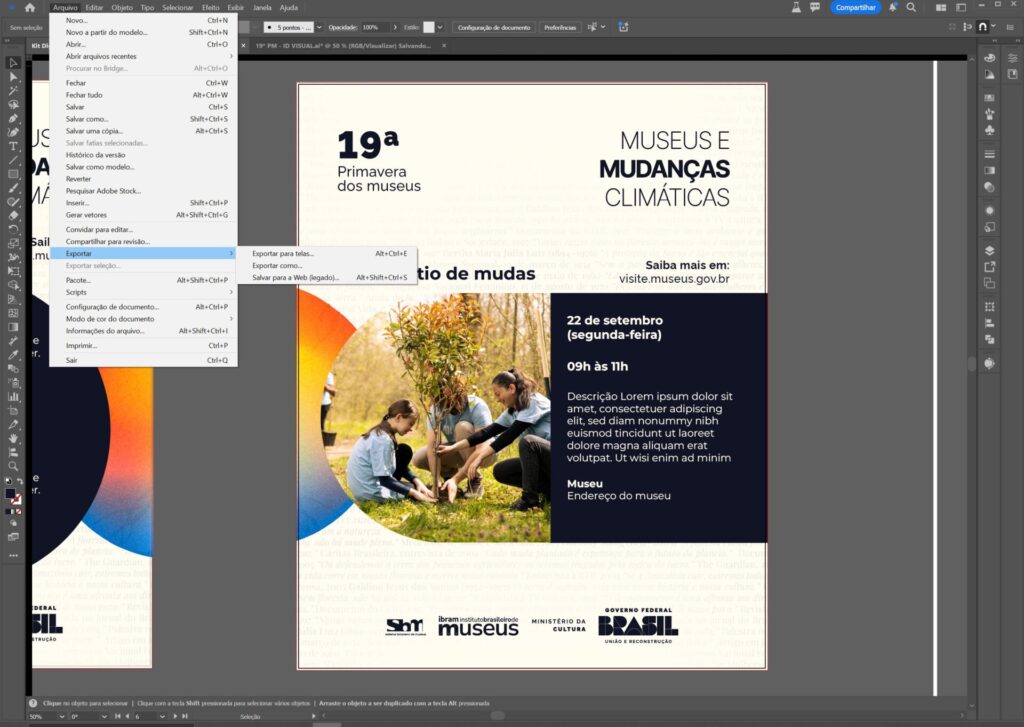This screenshot has height=727, width=1024.
Task: Open the Janela menu in the menu bar
Action: coord(262,7)
